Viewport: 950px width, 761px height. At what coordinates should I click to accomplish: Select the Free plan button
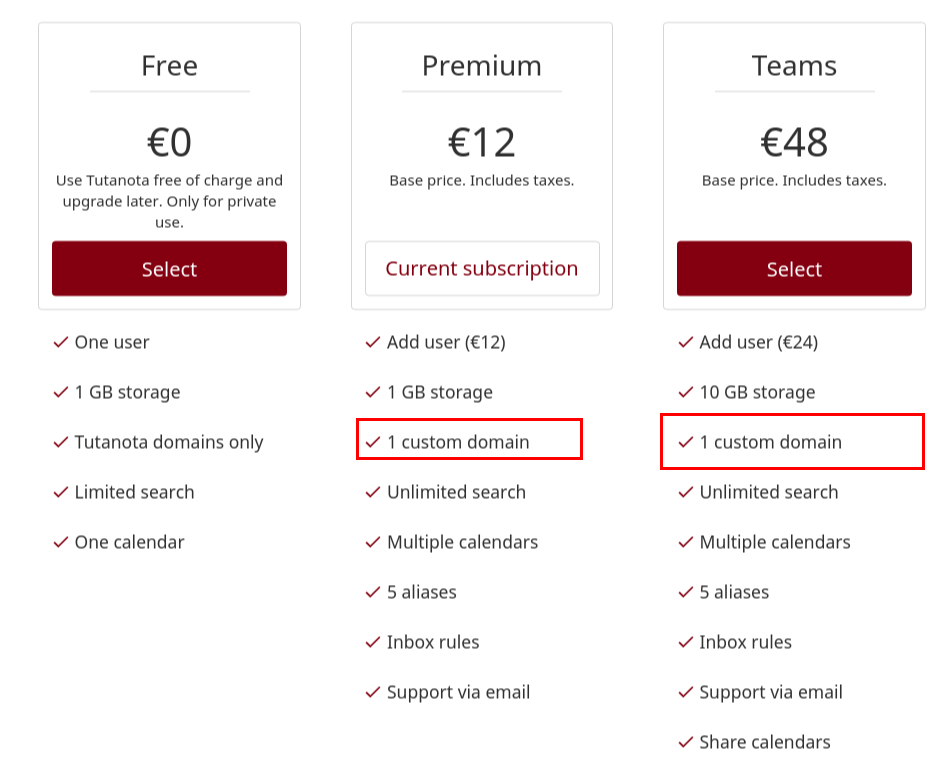pyautogui.click(x=169, y=268)
